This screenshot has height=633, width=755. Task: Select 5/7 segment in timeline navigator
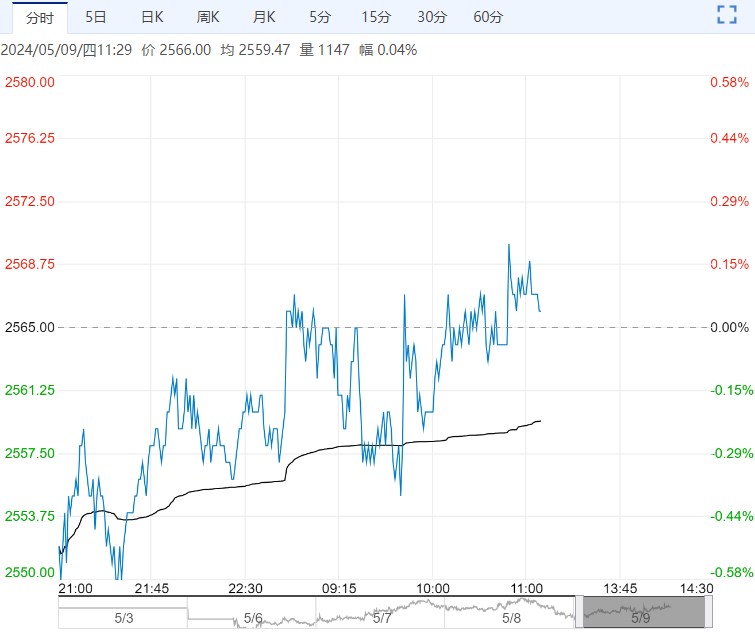click(382, 619)
